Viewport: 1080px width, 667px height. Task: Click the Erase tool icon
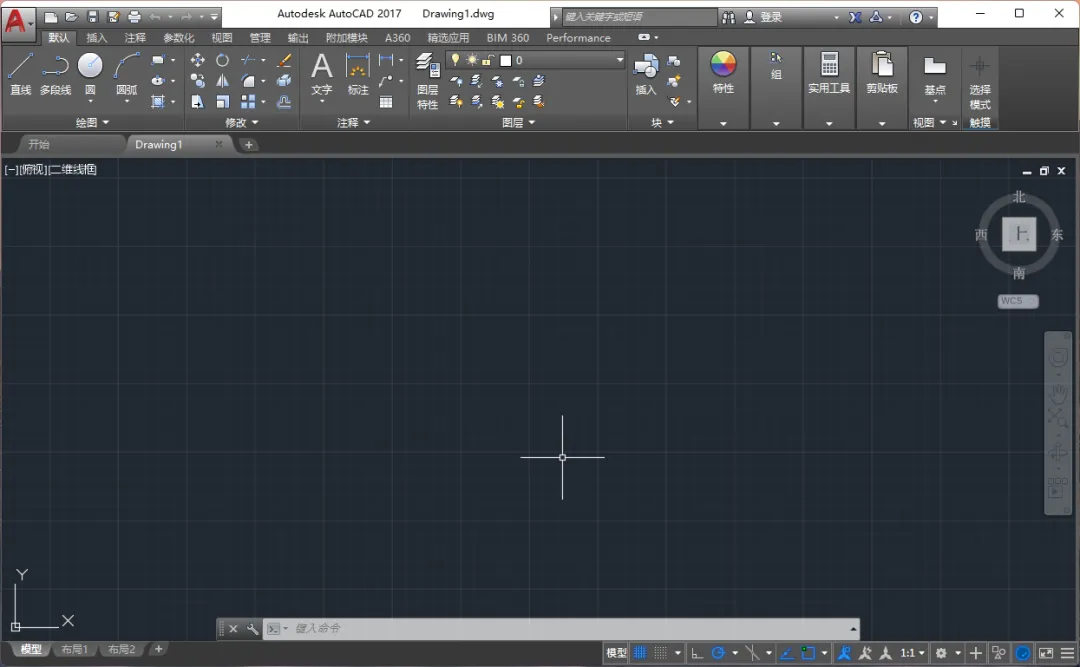click(284, 60)
